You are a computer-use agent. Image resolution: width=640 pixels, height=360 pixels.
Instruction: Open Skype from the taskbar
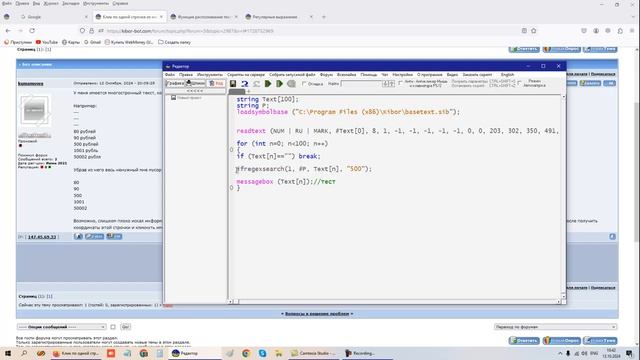[x=262, y=353]
